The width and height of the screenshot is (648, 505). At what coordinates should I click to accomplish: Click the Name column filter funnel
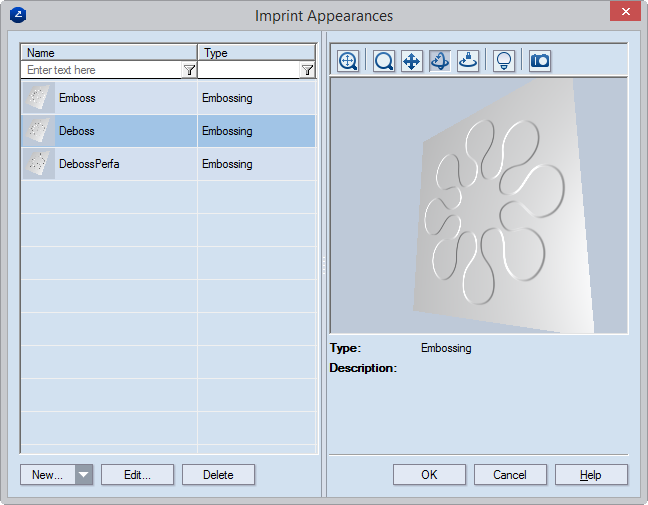[189, 71]
